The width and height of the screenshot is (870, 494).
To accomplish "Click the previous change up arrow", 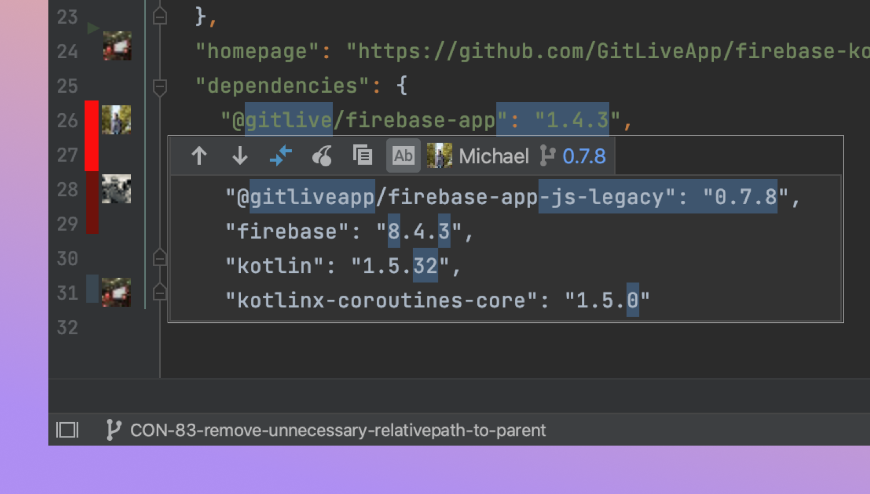I will (199, 156).
